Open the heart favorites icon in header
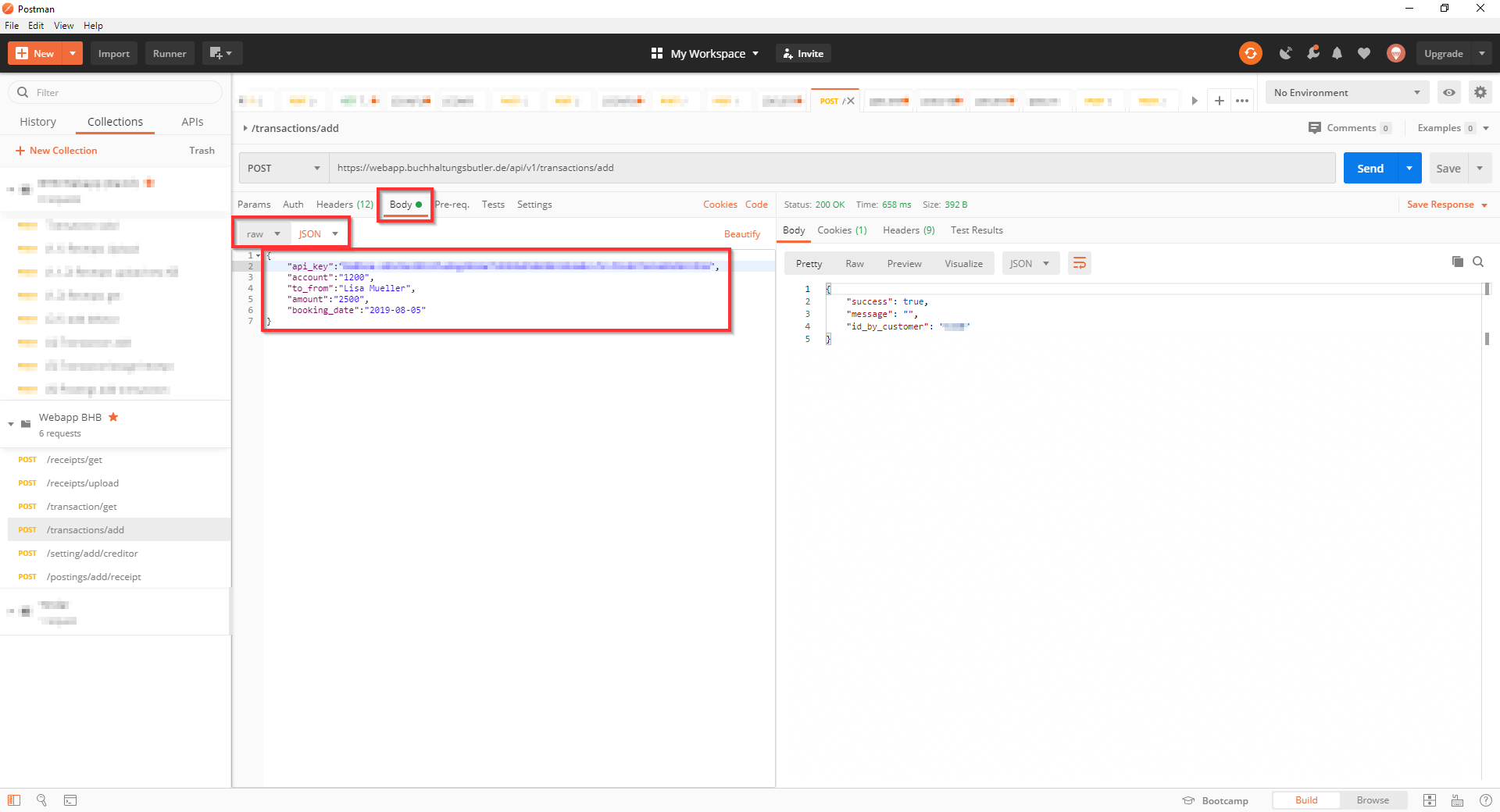Screen dimensions: 1500x812 pos(1364,53)
